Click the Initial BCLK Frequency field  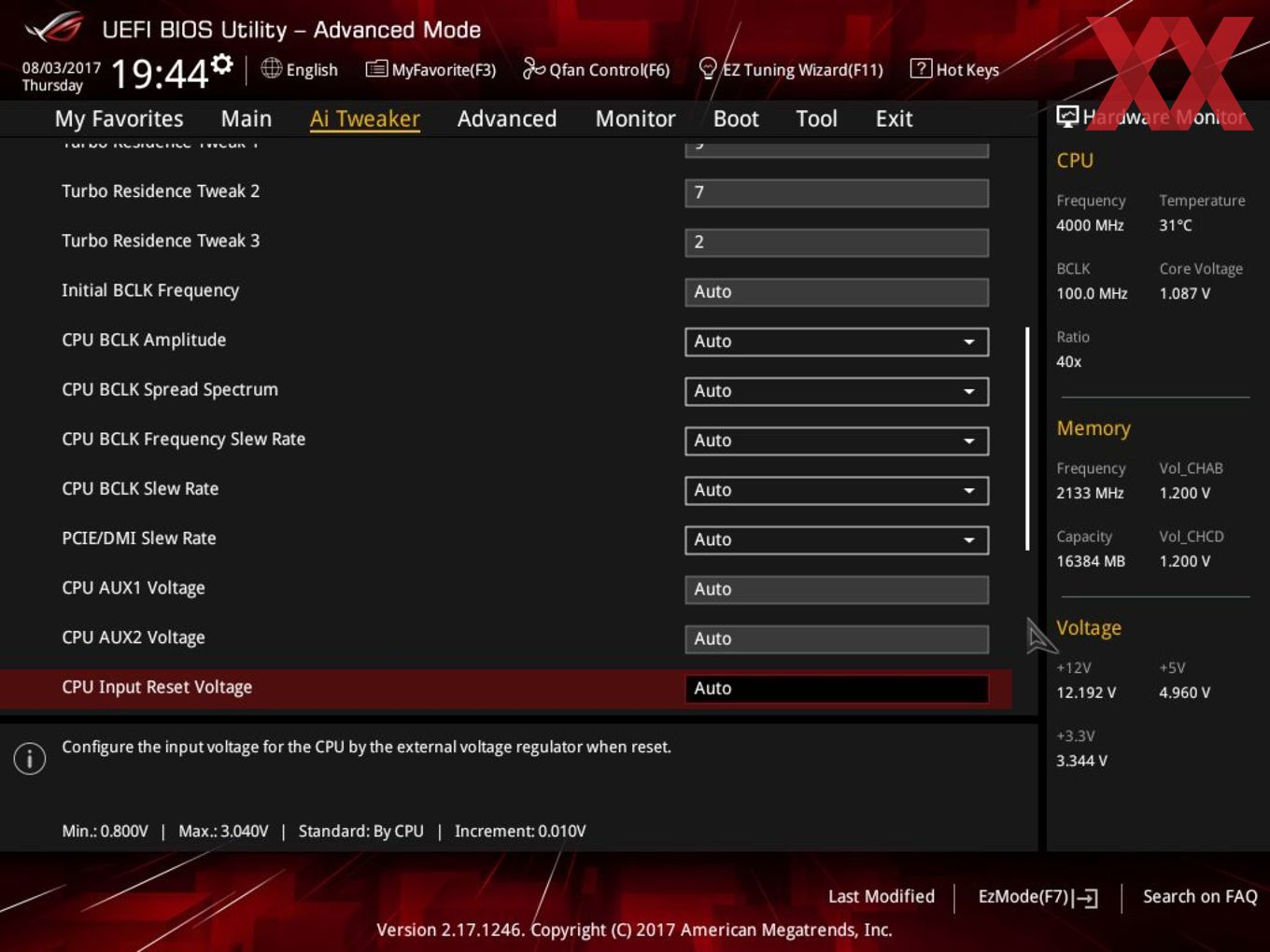click(x=837, y=291)
